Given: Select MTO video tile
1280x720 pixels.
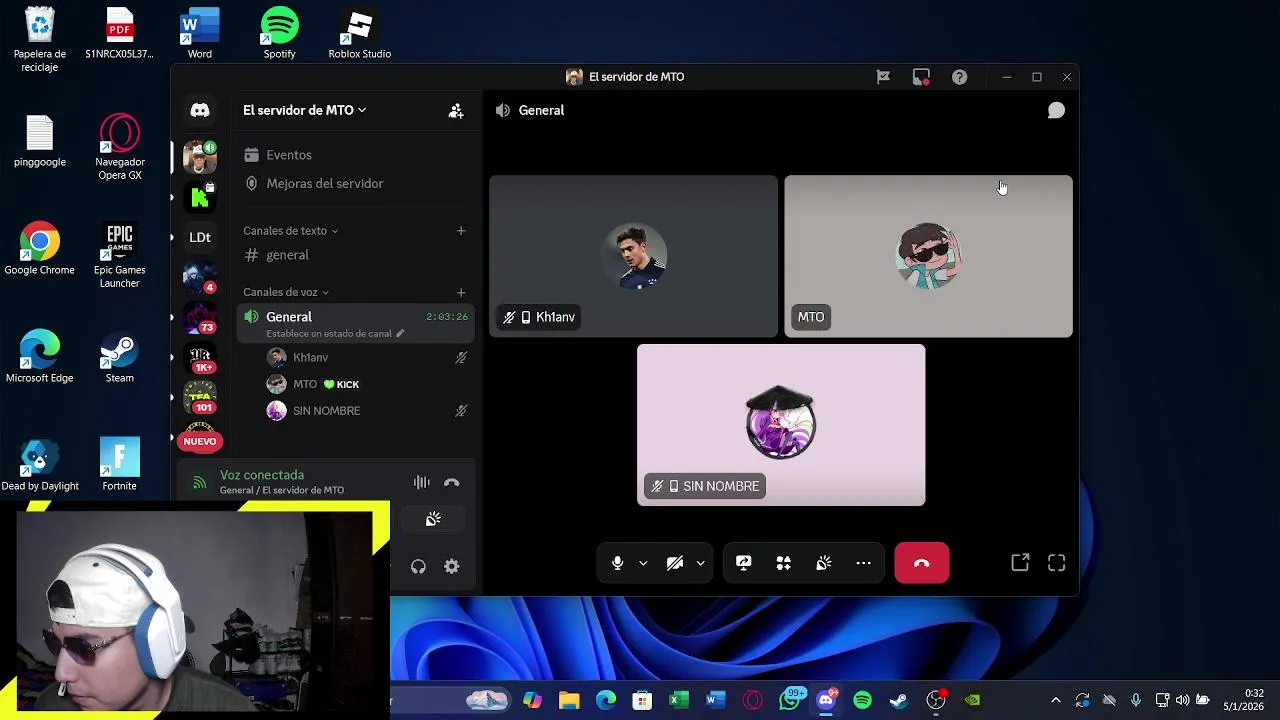Looking at the screenshot, I should click(x=928, y=256).
